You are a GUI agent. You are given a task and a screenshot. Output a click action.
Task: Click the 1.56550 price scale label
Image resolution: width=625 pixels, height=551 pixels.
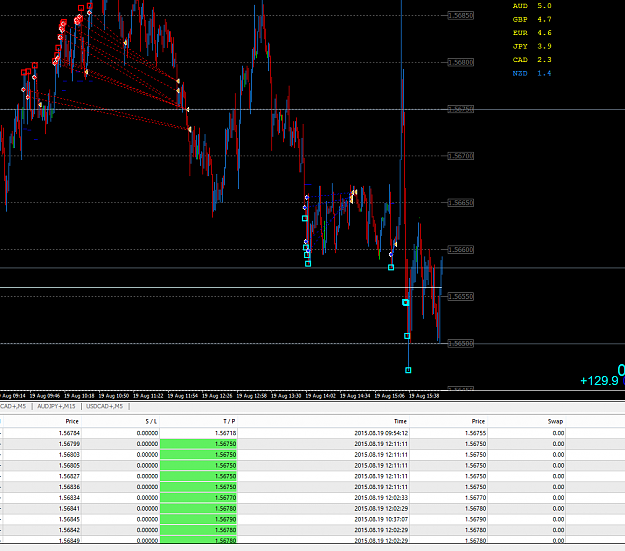coord(461,297)
